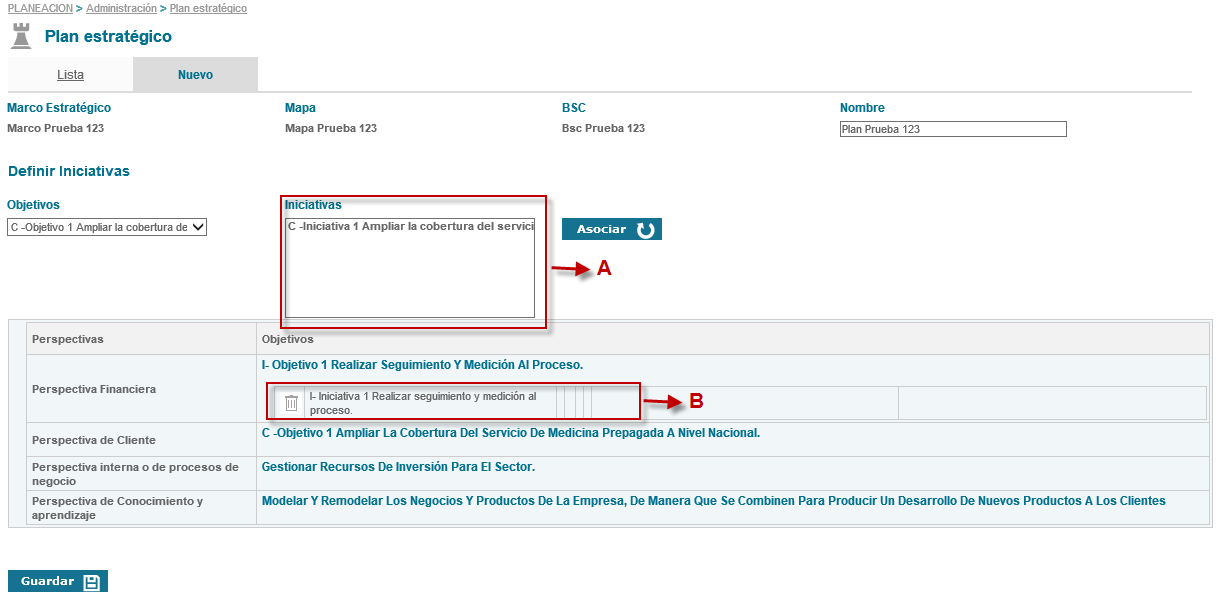Select the Nuevo tab
Image resolution: width=1232 pixels, height=599 pixels.
click(x=195, y=75)
